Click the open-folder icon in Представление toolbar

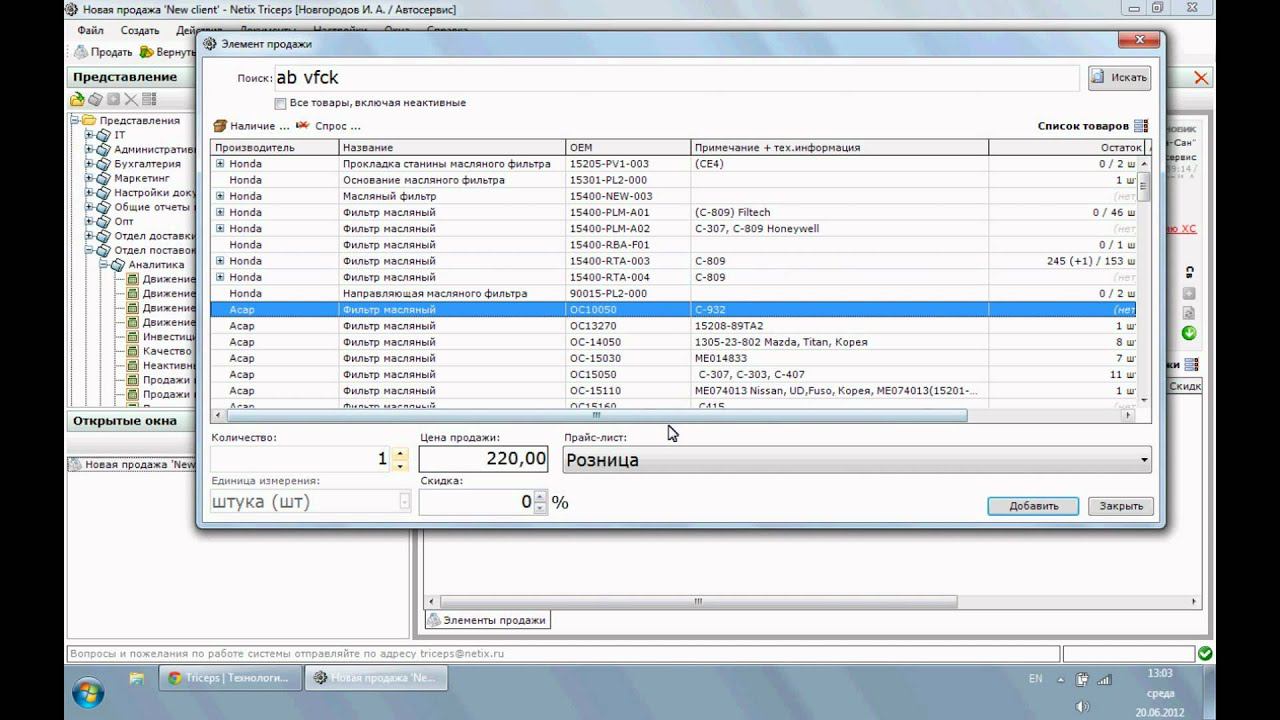click(x=77, y=100)
